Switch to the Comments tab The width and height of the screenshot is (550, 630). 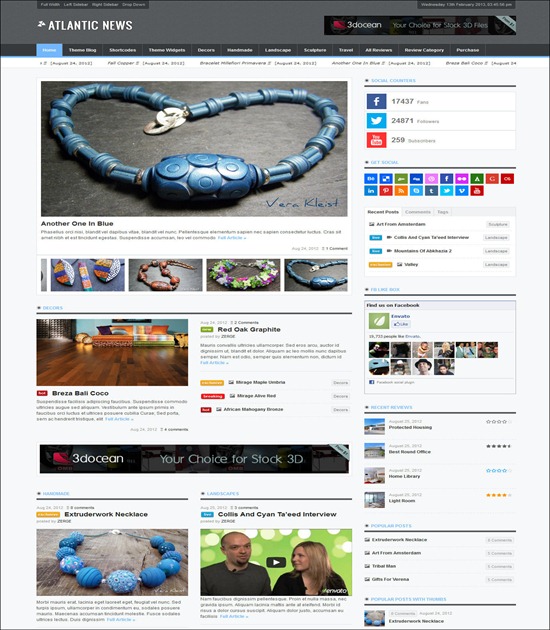[x=417, y=212]
